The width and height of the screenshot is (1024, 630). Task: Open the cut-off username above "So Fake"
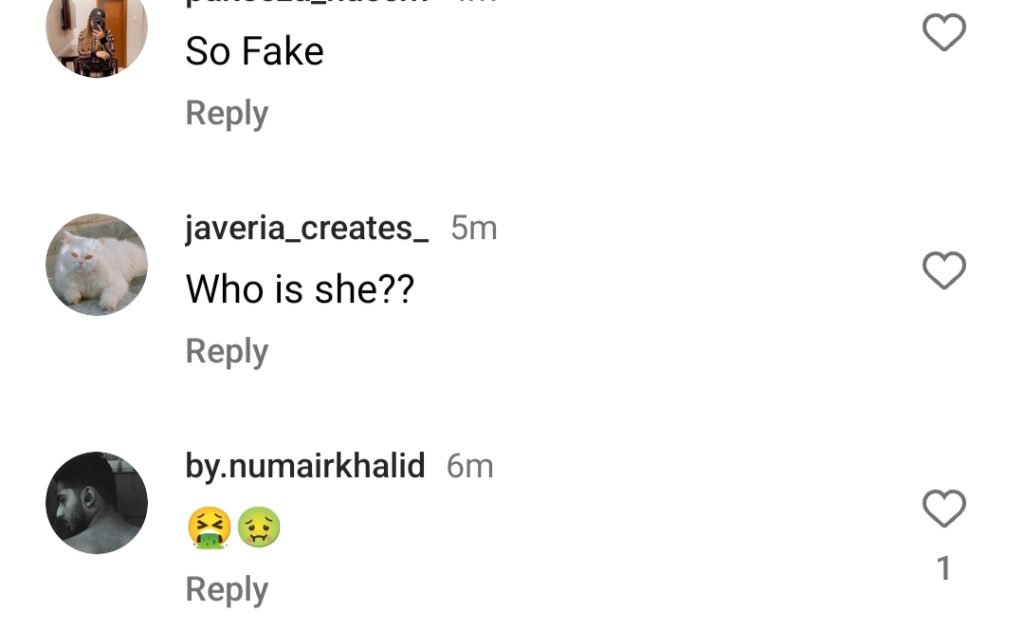[x=307, y=3]
